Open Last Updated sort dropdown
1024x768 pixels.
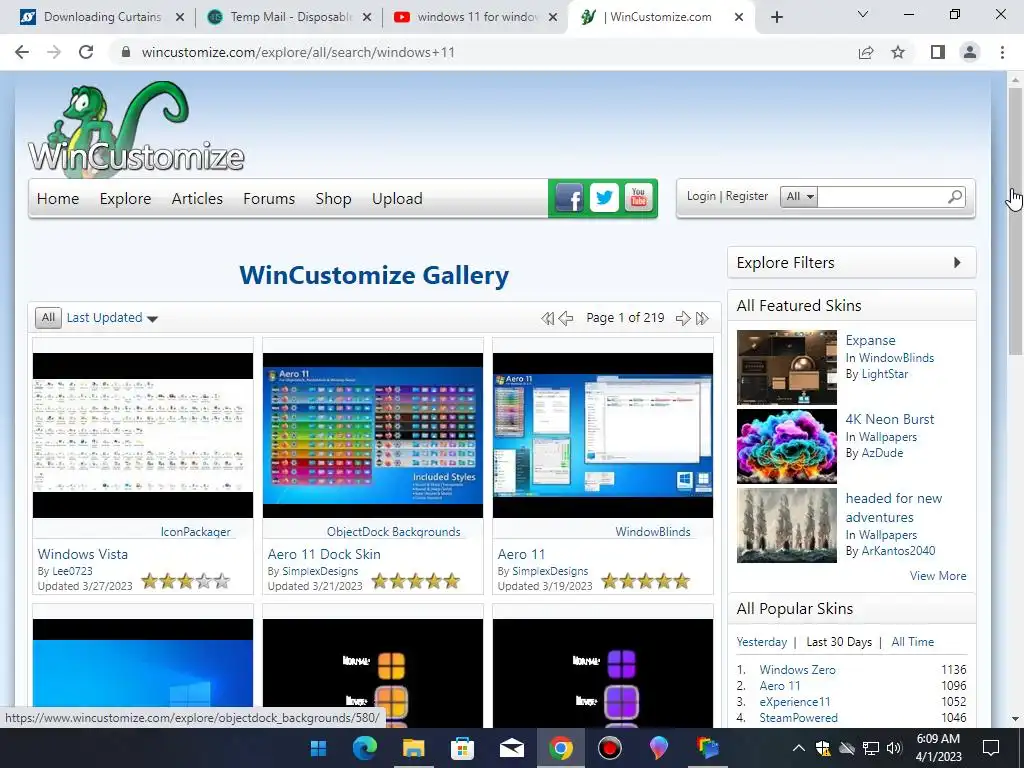(112, 318)
